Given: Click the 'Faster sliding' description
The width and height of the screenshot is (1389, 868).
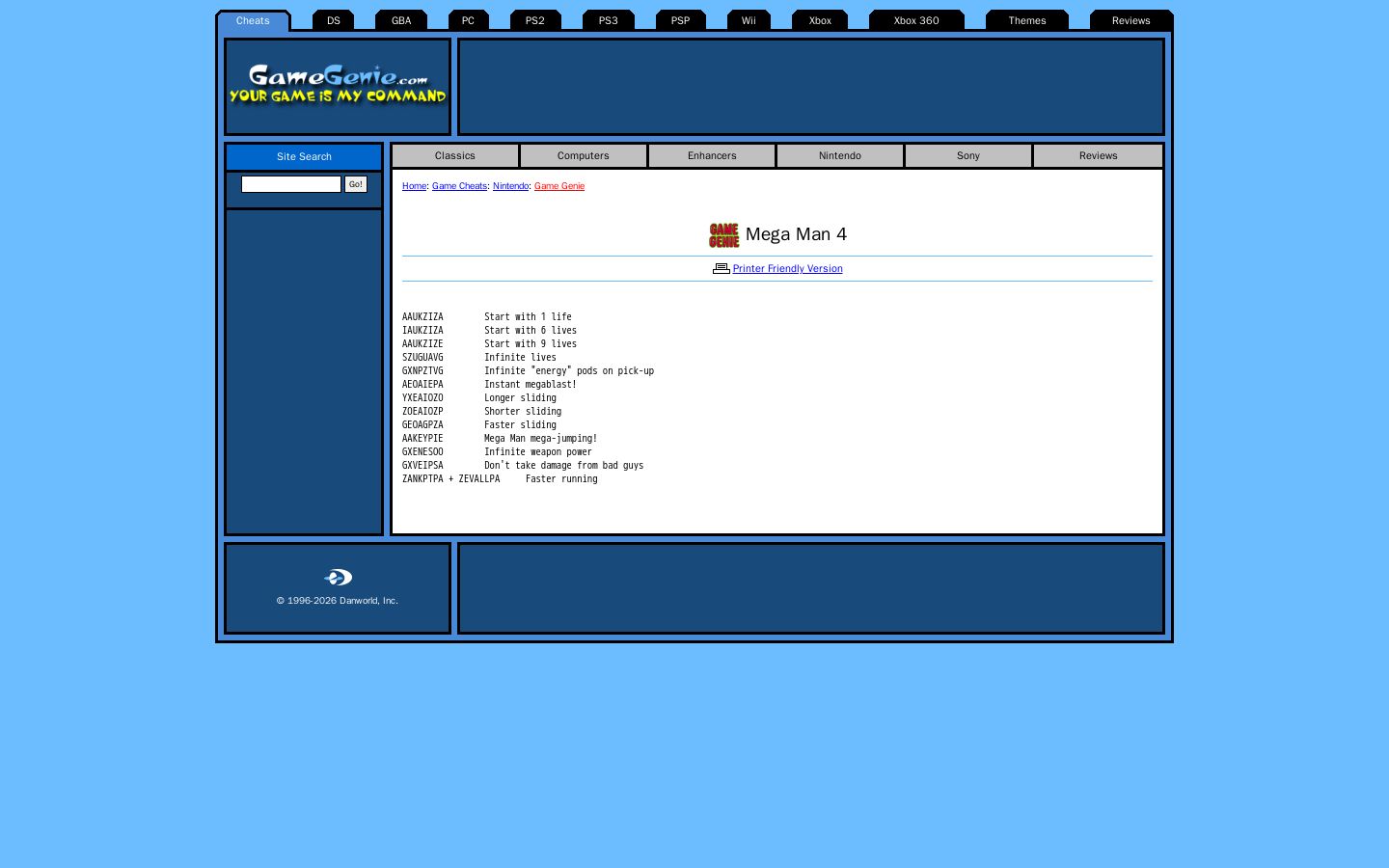Looking at the screenshot, I should tap(520, 425).
